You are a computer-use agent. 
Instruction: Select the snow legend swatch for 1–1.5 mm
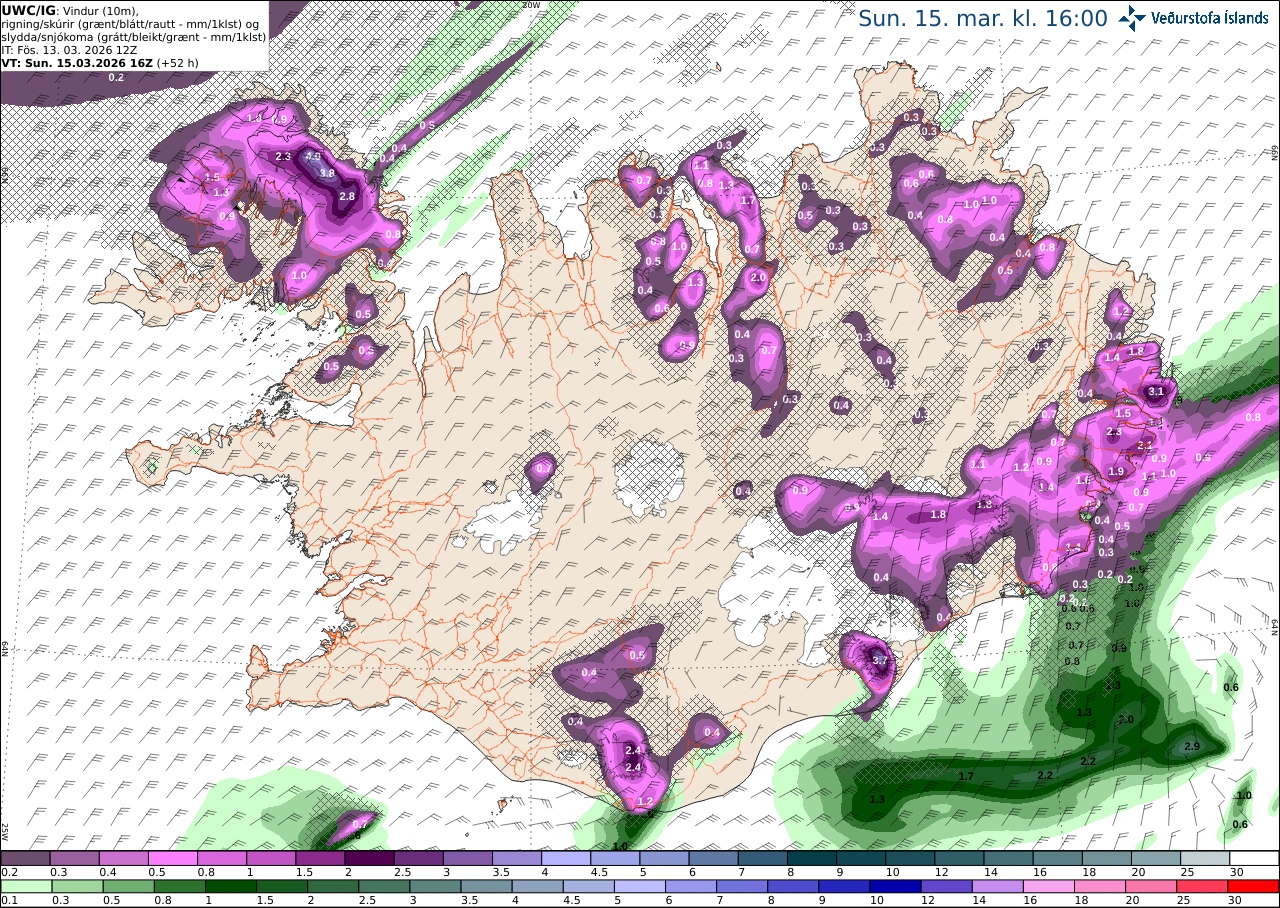click(x=270, y=858)
